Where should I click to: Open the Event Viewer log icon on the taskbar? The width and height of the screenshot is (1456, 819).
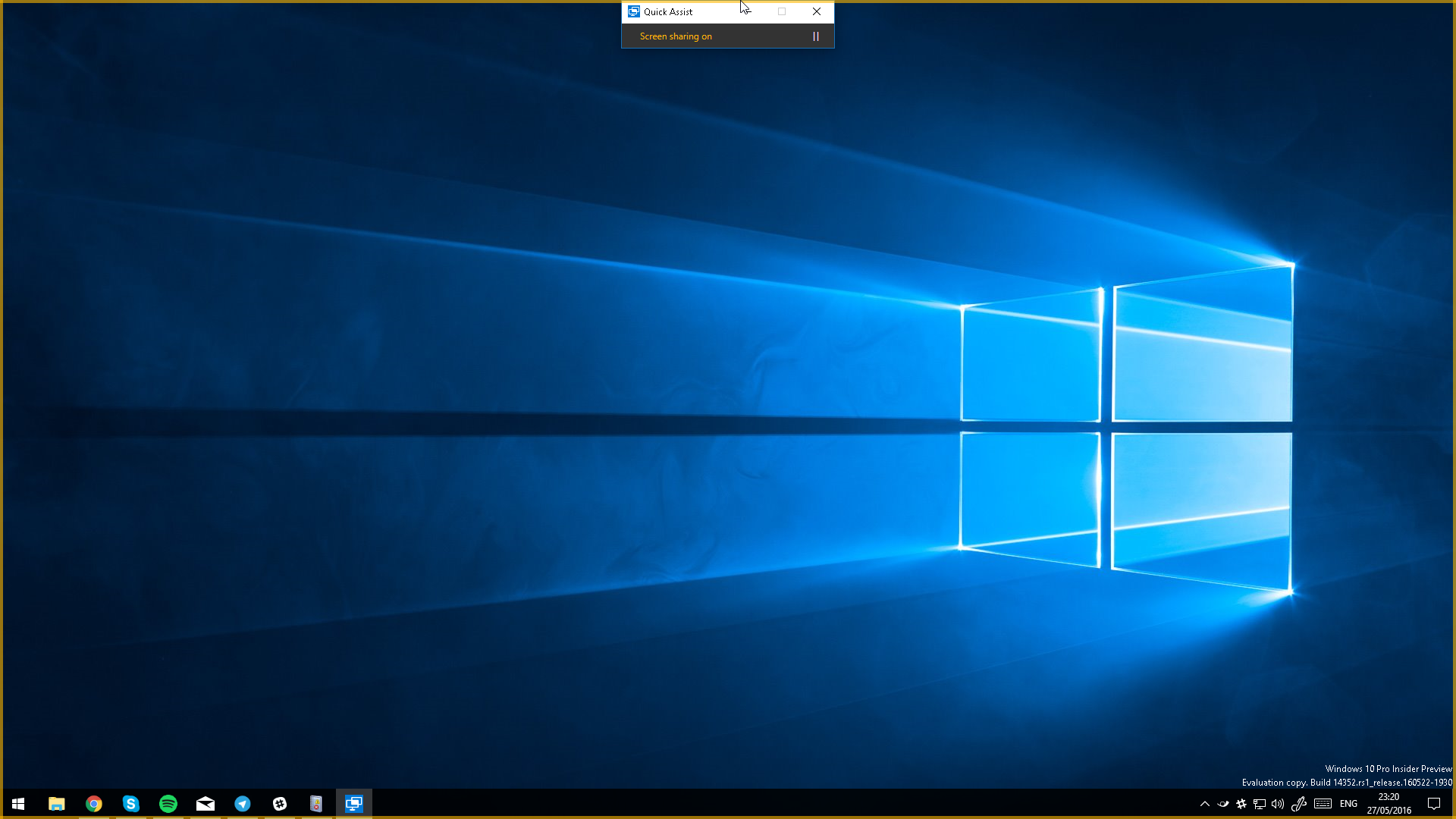[x=316, y=804]
